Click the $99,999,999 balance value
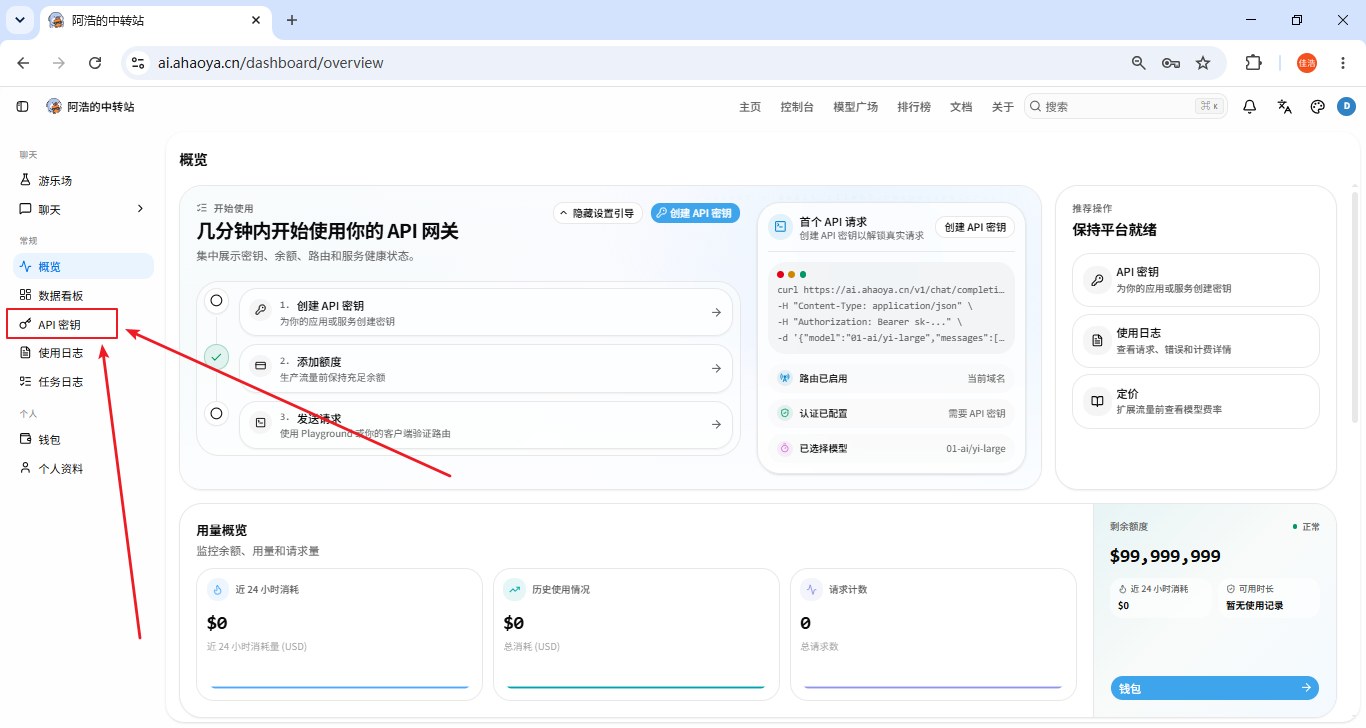The width and height of the screenshot is (1366, 728). 1165,556
